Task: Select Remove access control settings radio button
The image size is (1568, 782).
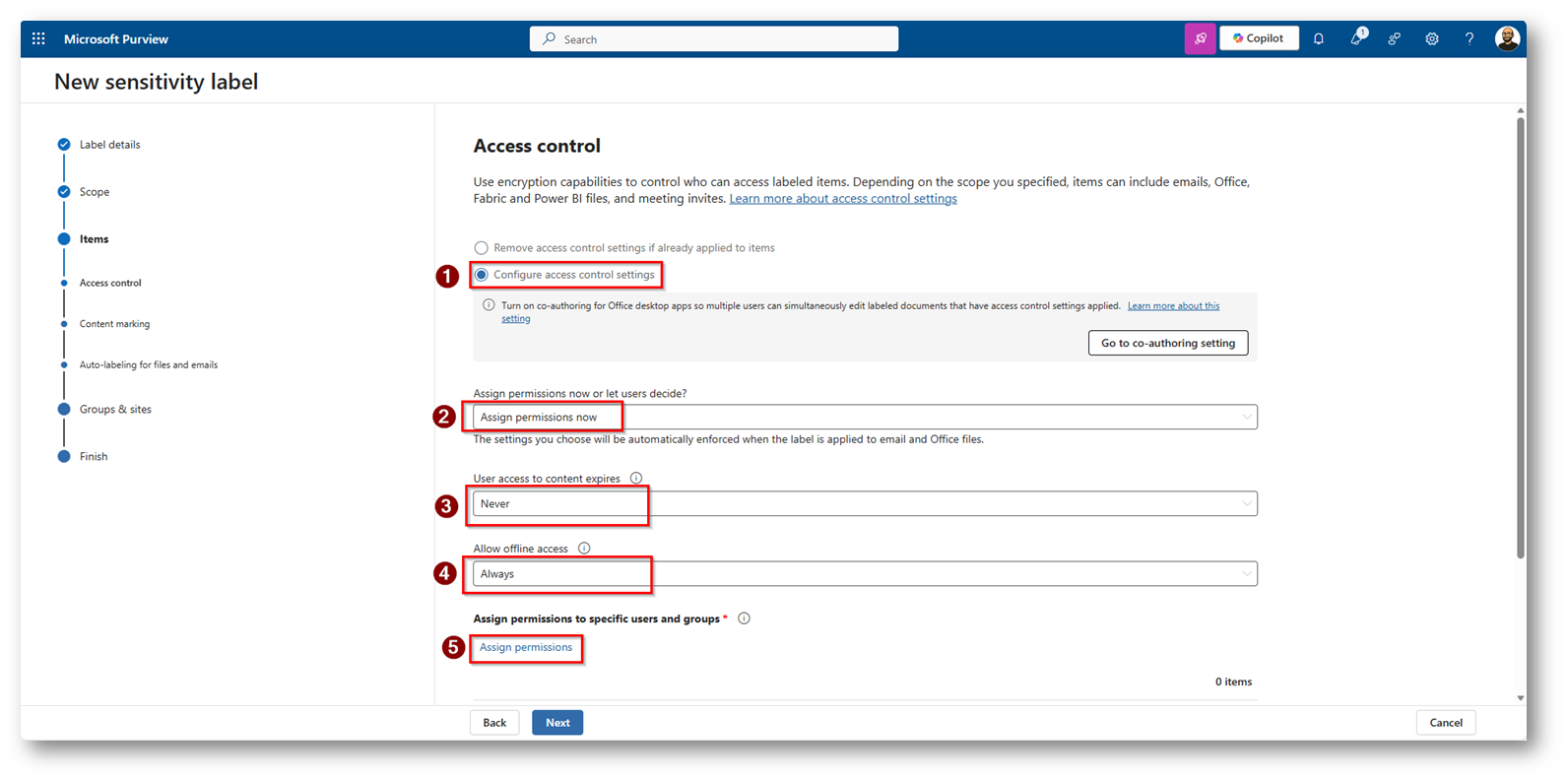Action: (482, 248)
